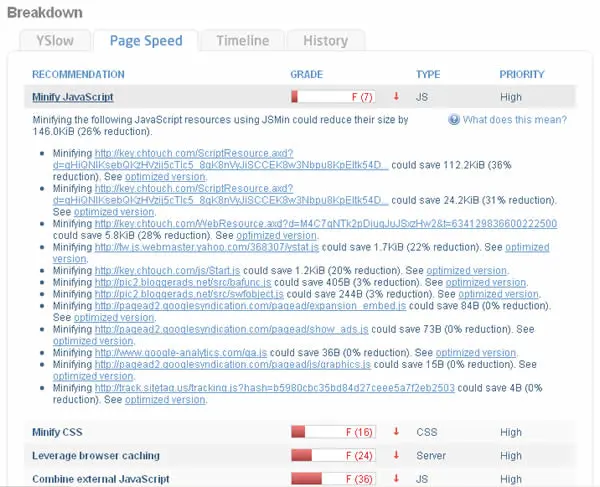This screenshot has width=600, height=487.
Task: Click red down arrow in Minify CSS row
Action: point(396,432)
